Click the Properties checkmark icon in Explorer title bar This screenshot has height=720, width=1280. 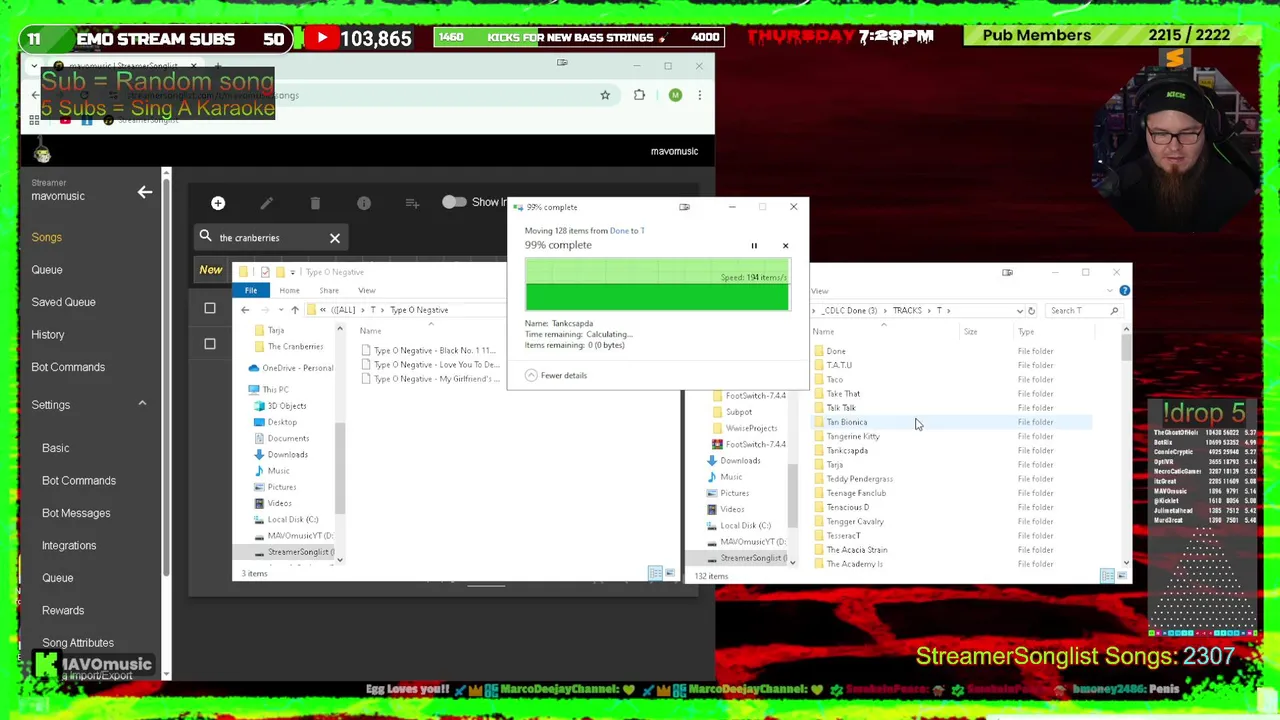tap(264, 272)
